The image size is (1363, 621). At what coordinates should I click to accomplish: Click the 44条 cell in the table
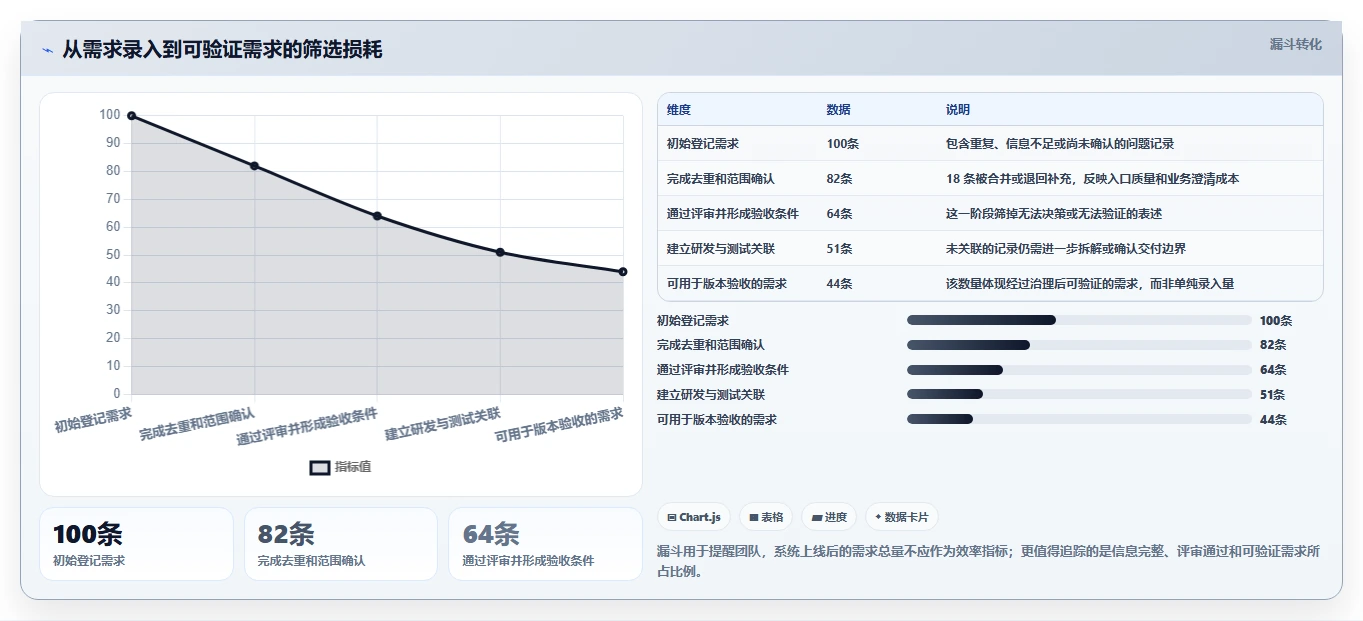[x=840, y=284]
